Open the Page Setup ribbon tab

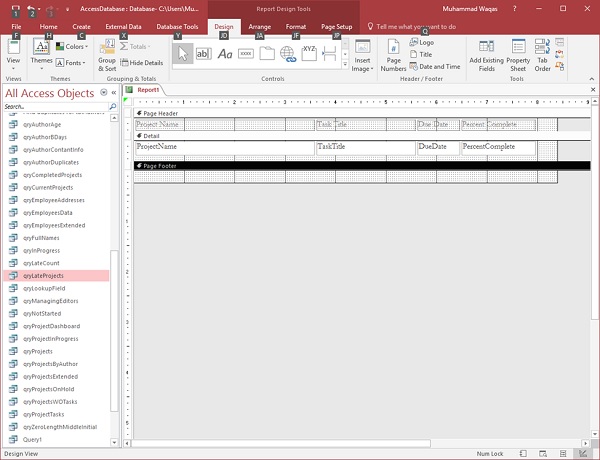coord(336,26)
